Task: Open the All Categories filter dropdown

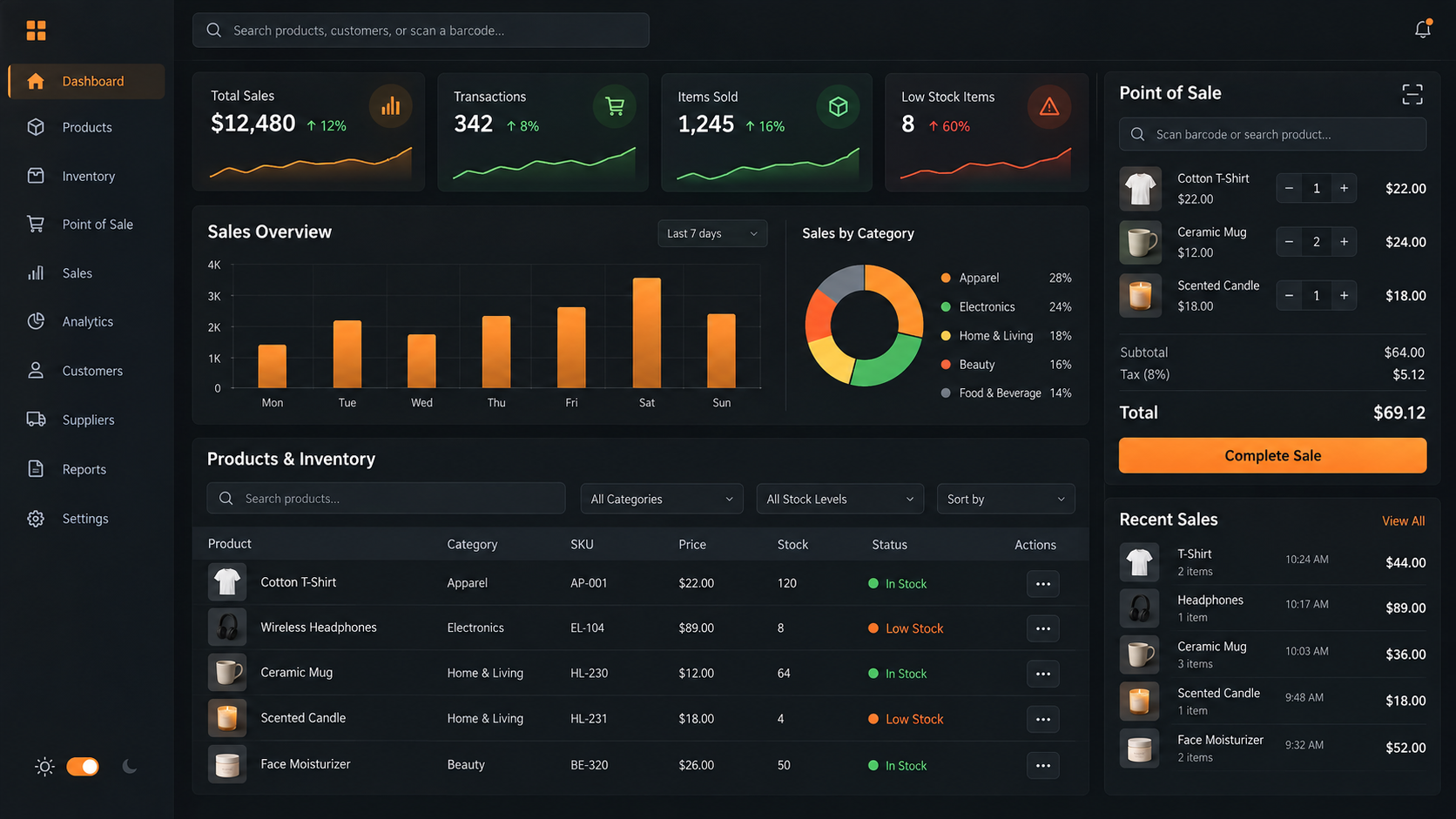Action: pyautogui.click(x=662, y=499)
